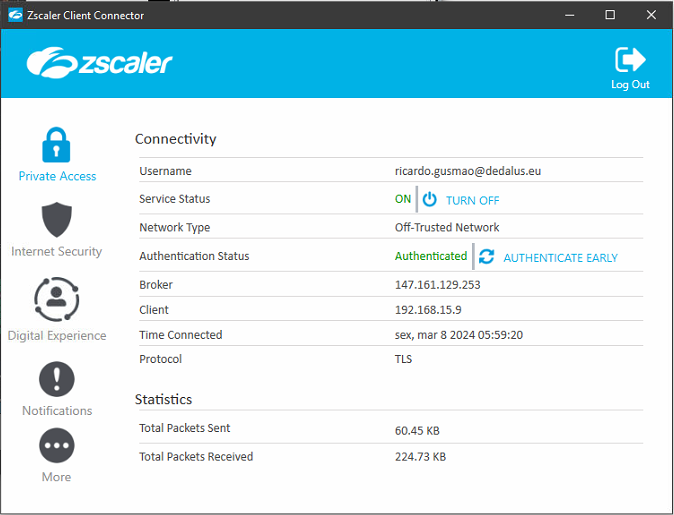Select the Internet Security tab label

click(56, 251)
